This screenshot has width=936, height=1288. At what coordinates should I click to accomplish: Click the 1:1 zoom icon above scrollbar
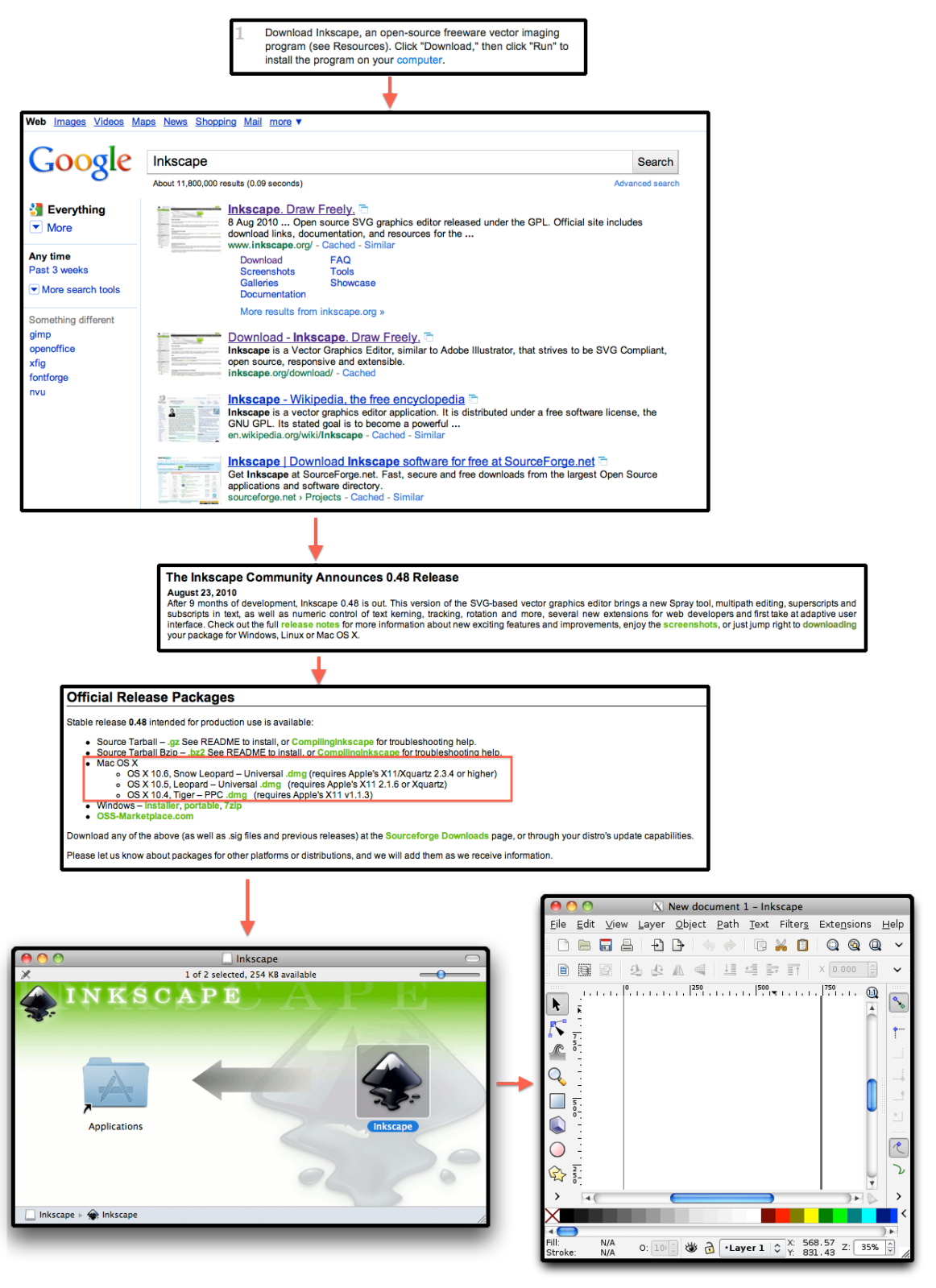coord(872,992)
